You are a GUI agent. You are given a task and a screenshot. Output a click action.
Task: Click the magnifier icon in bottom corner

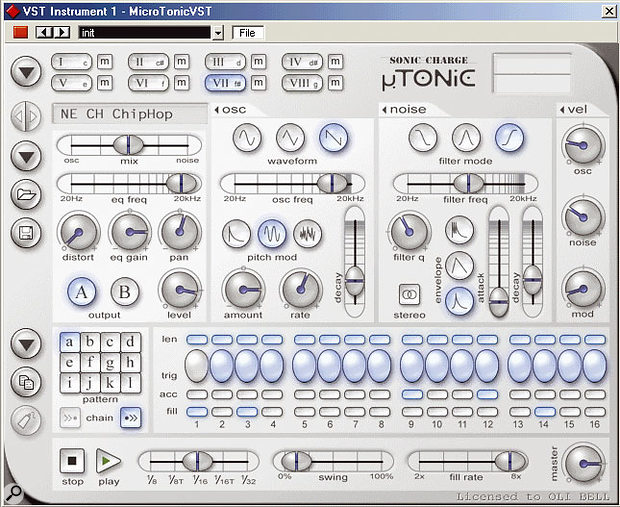pyautogui.click(x=14, y=493)
